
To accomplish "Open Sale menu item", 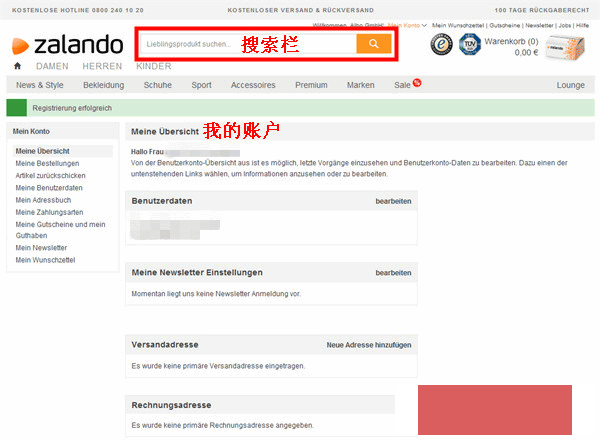I will coord(402,85).
